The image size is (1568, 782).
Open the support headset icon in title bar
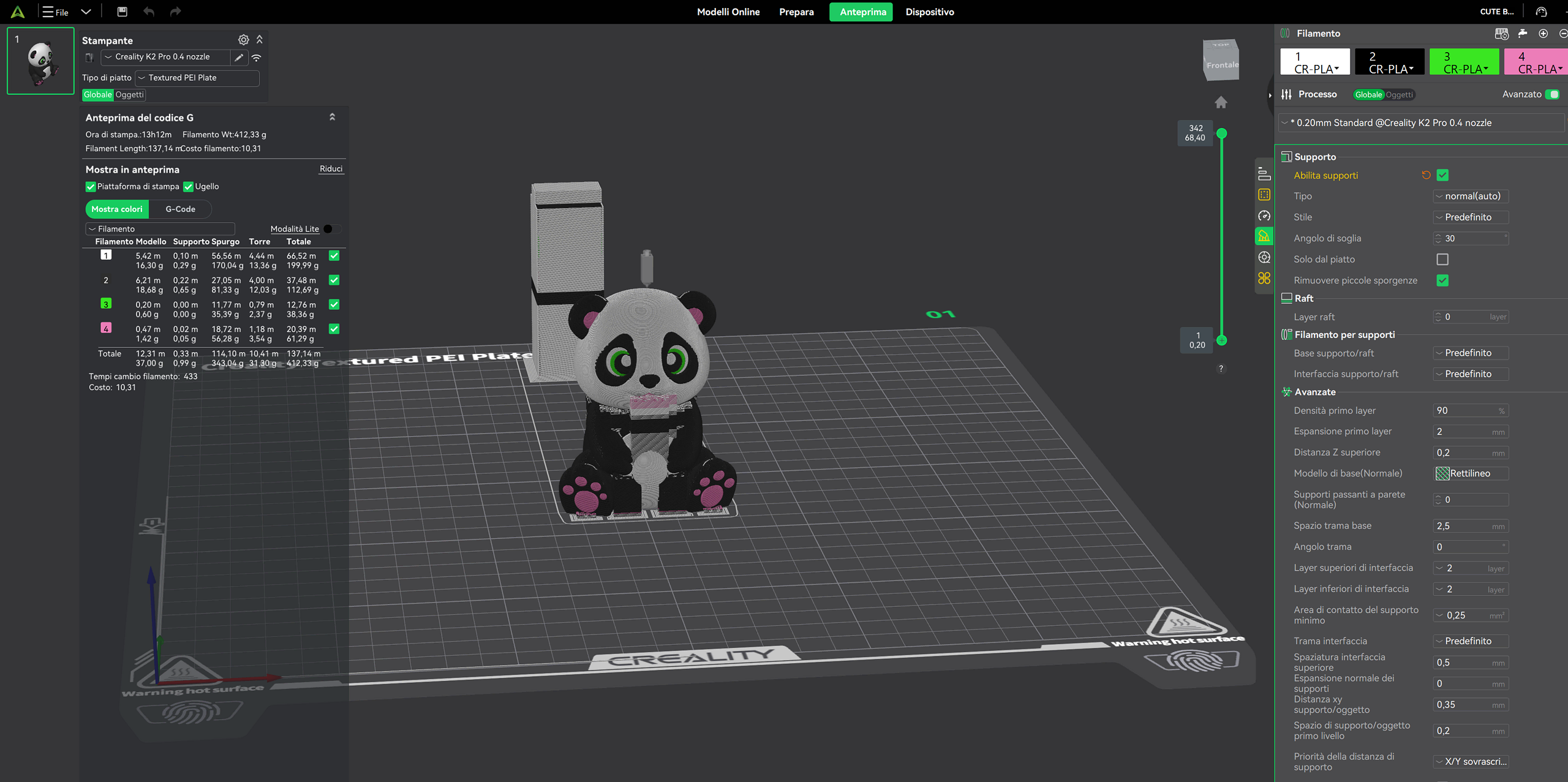(x=1541, y=12)
